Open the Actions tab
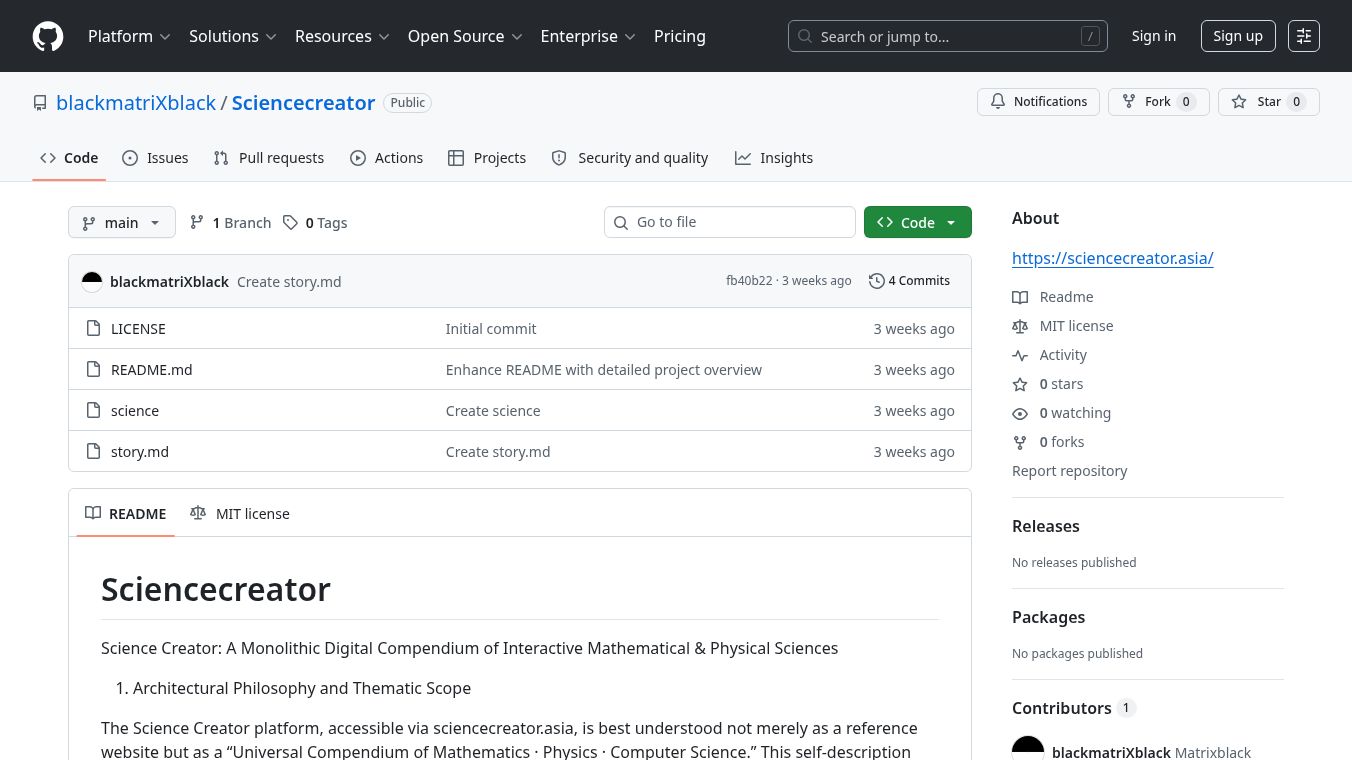The image size is (1352, 760). [387, 158]
